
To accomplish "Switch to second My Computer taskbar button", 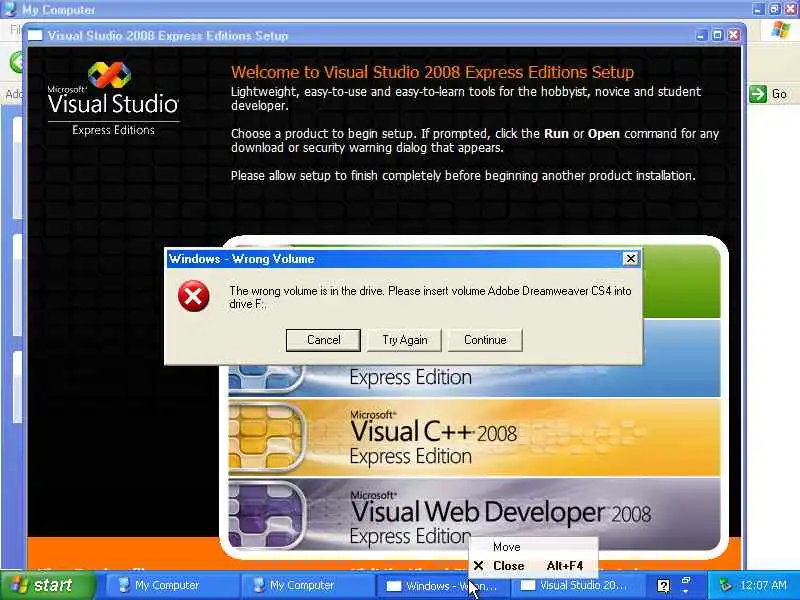I will [308, 586].
